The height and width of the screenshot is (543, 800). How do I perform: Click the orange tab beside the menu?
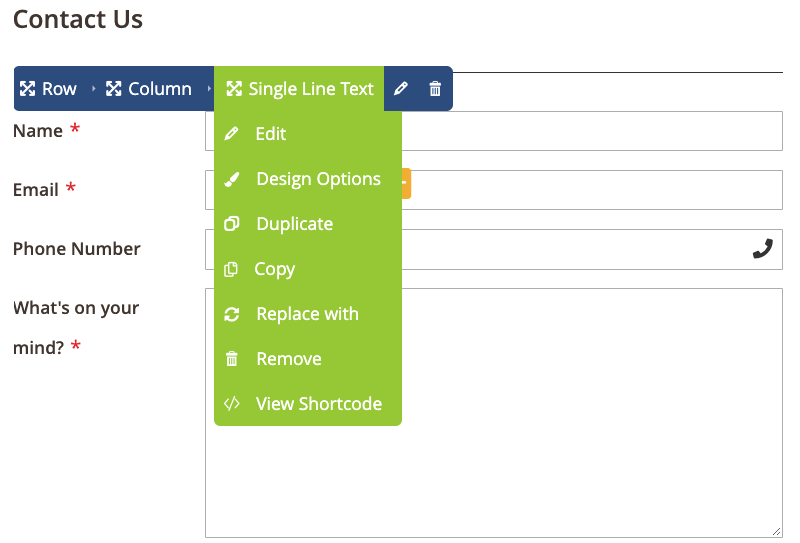click(406, 183)
